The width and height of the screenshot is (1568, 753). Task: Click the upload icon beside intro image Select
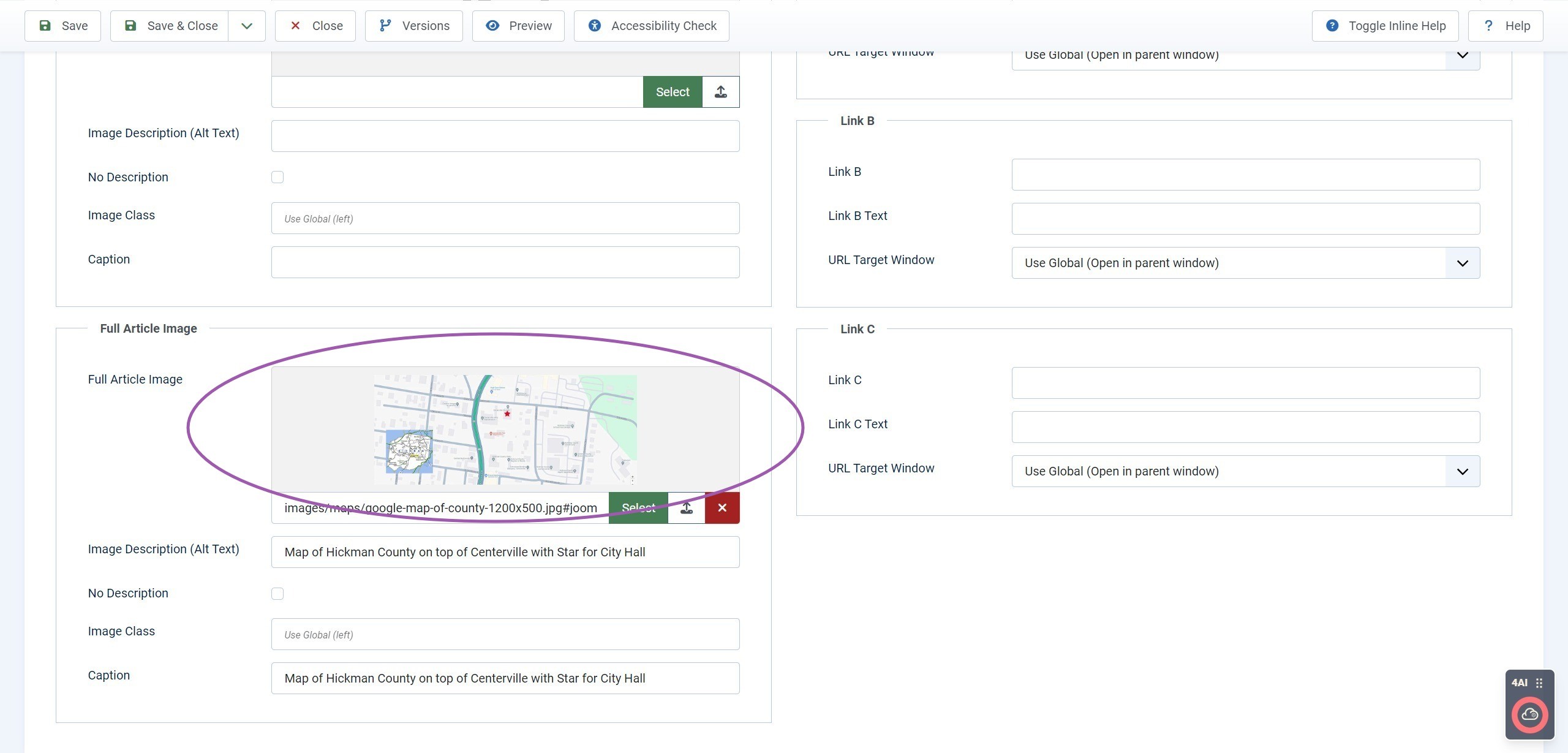point(720,92)
